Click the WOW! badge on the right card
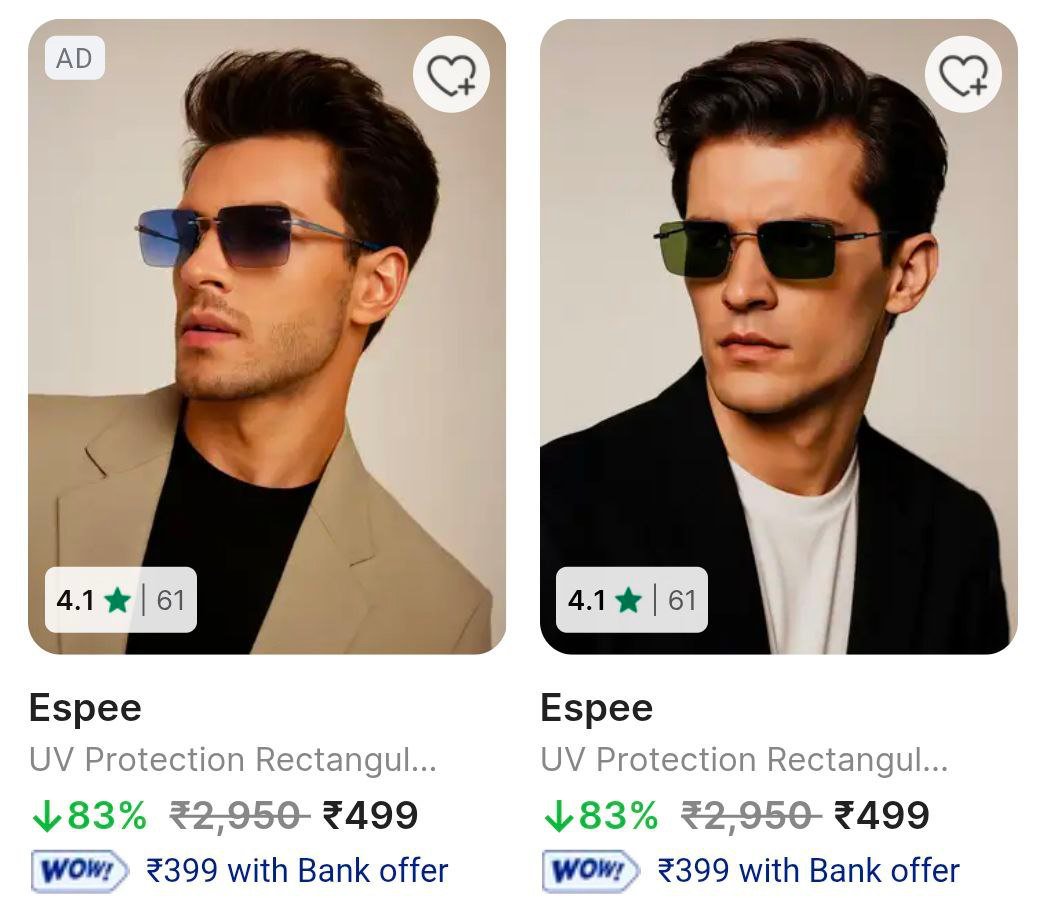1042x898 pixels. tap(588, 869)
